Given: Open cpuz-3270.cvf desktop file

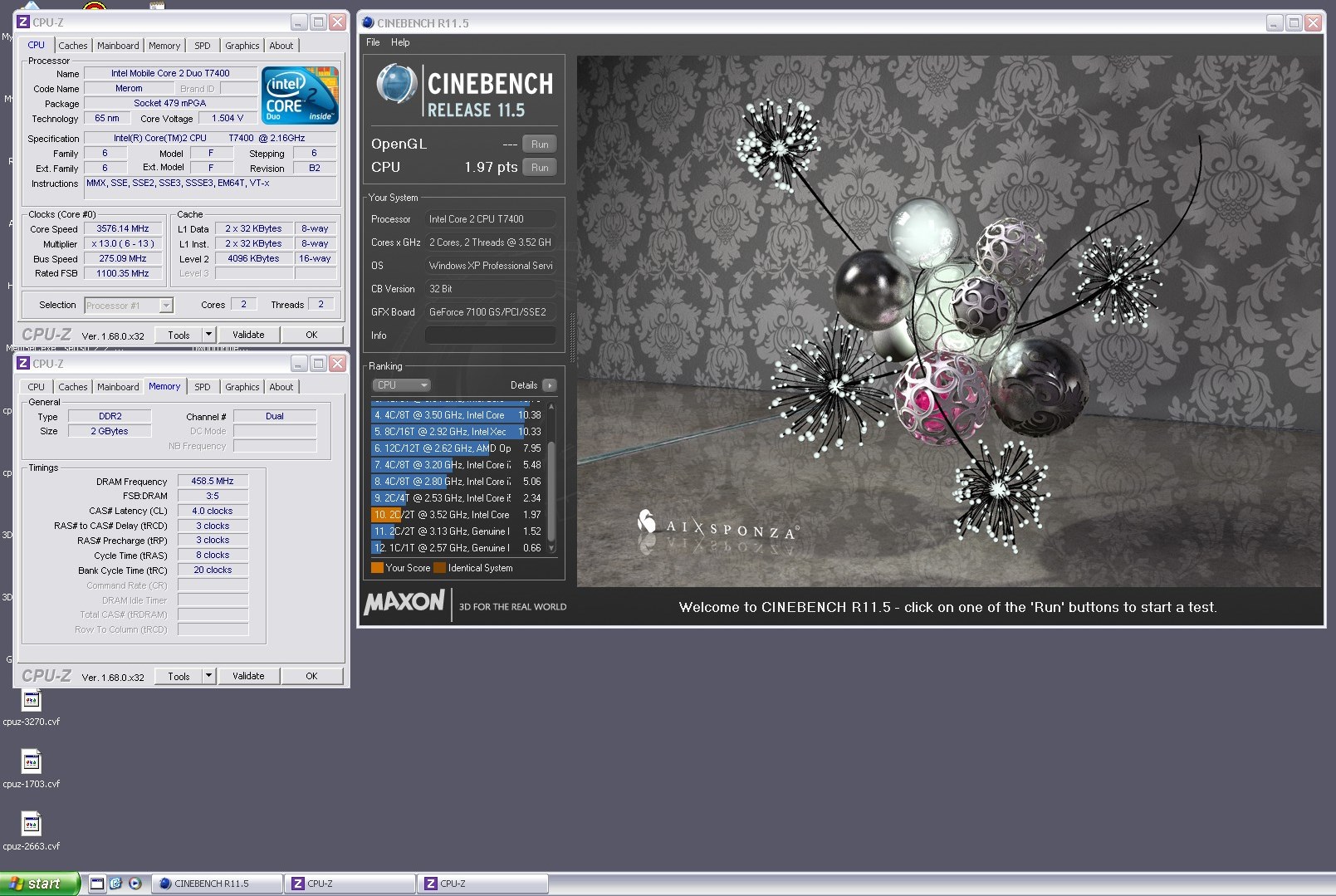Looking at the screenshot, I should click(x=32, y=707).
